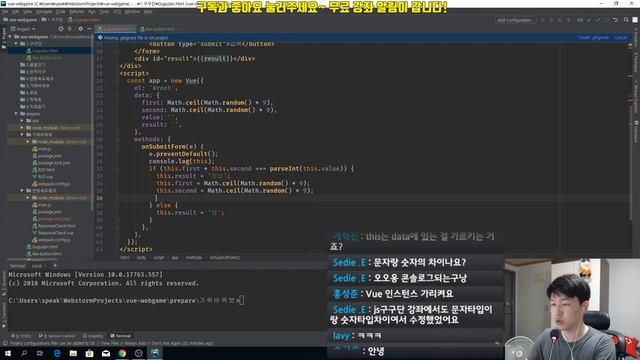Open the View menu
The image size is (640, 360).
point(27,12)
